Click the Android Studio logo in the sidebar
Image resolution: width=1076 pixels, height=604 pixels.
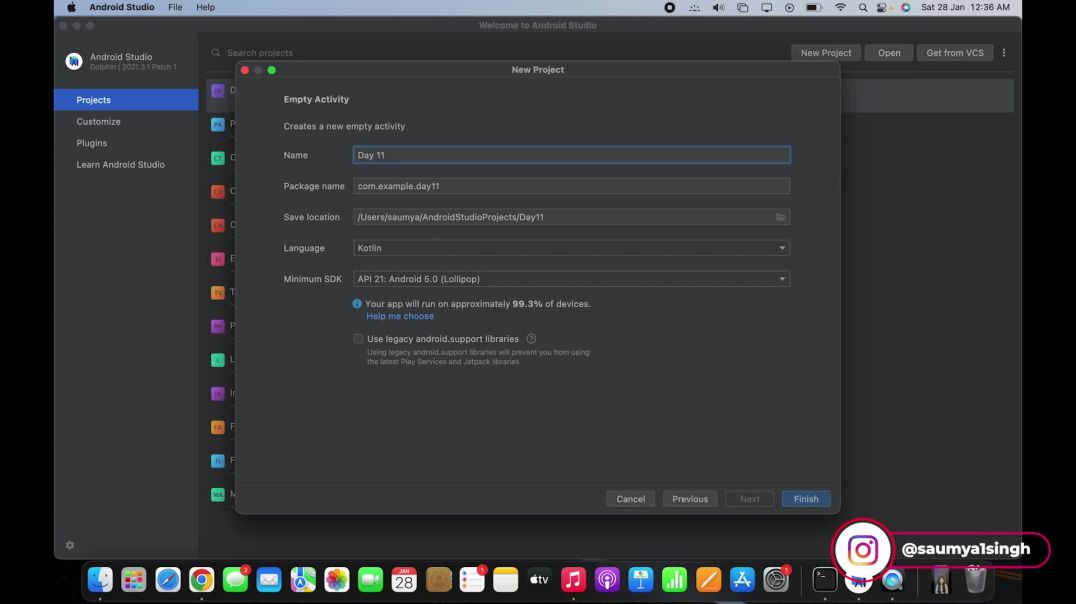click(x=73, y=61)
